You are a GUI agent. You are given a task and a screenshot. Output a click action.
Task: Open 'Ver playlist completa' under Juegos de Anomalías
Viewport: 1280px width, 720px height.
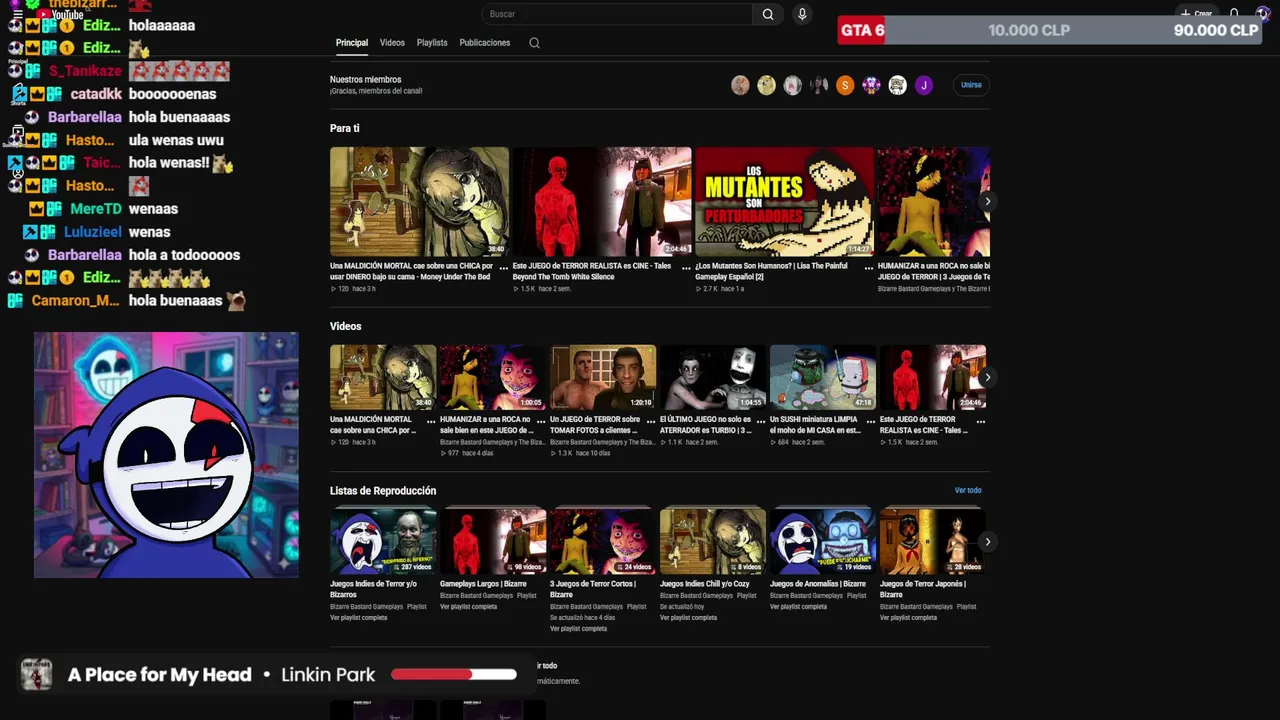pos(798,607)
